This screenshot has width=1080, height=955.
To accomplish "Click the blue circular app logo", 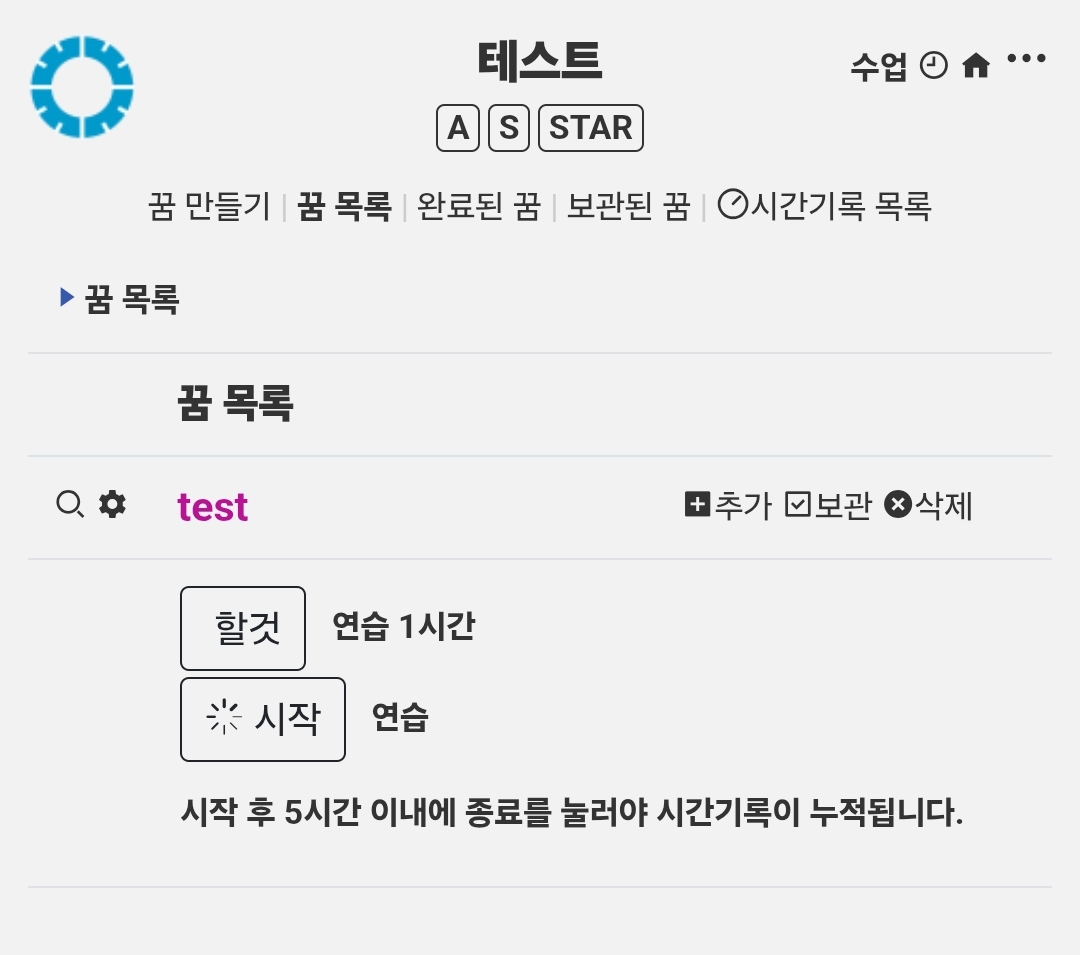I will pos(82,87).
